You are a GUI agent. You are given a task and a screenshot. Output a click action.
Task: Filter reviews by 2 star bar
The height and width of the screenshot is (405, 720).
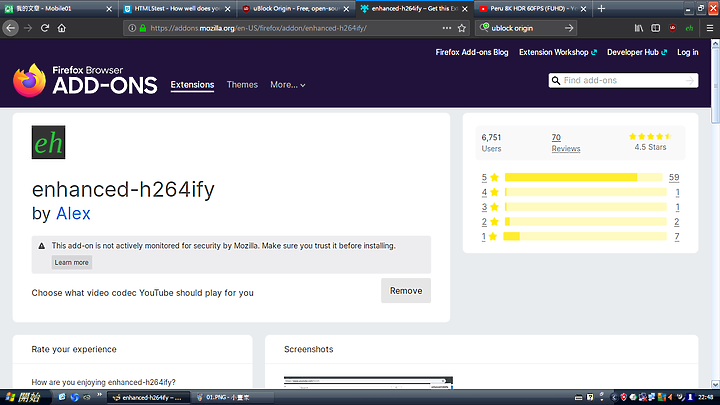585,222
